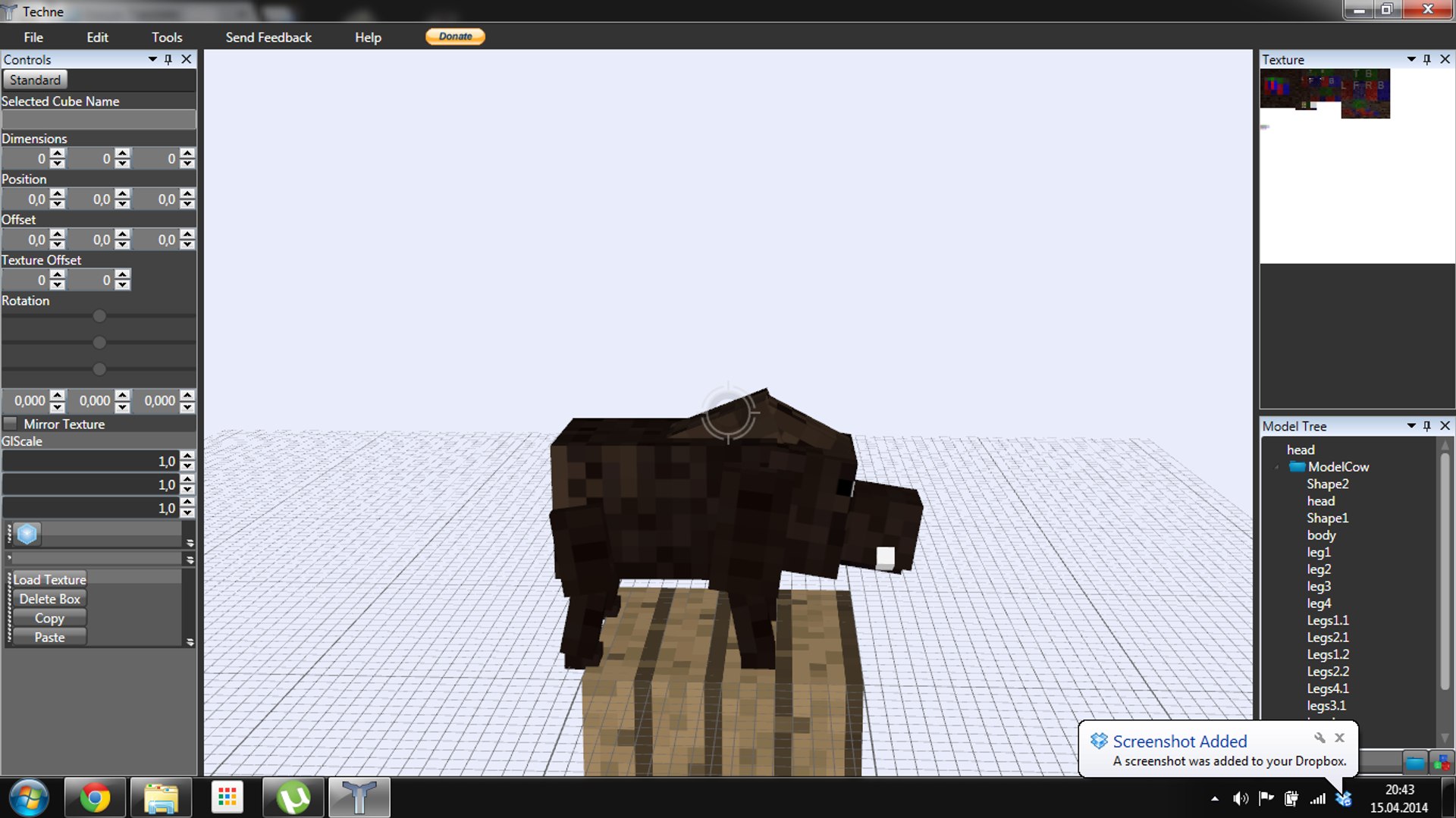
Task: Close the Model Tree panel
Action: [x=1445, y=426]
